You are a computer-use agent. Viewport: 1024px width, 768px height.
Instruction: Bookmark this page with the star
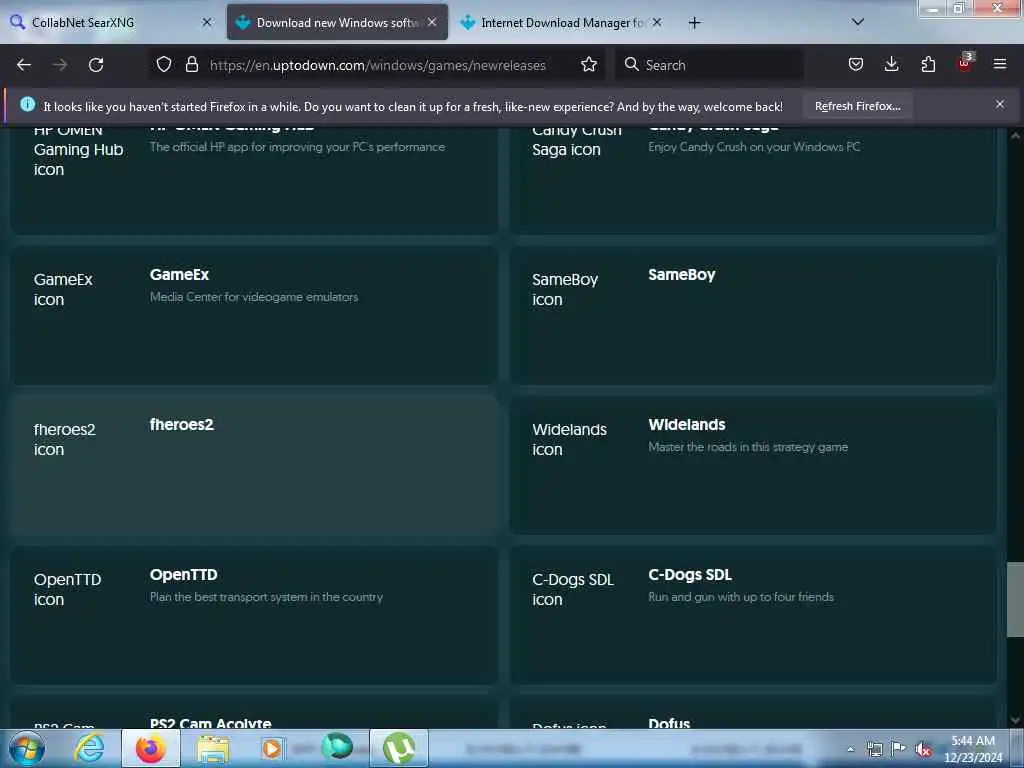coord(589,64)
